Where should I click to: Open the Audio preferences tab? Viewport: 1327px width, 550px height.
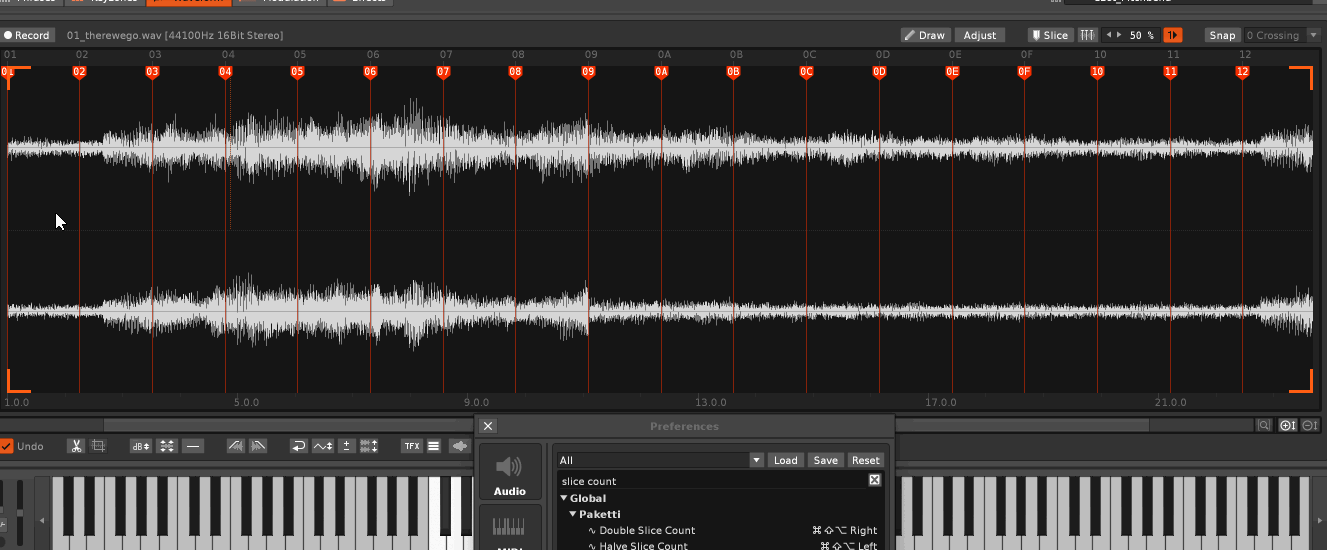(510, 472)
